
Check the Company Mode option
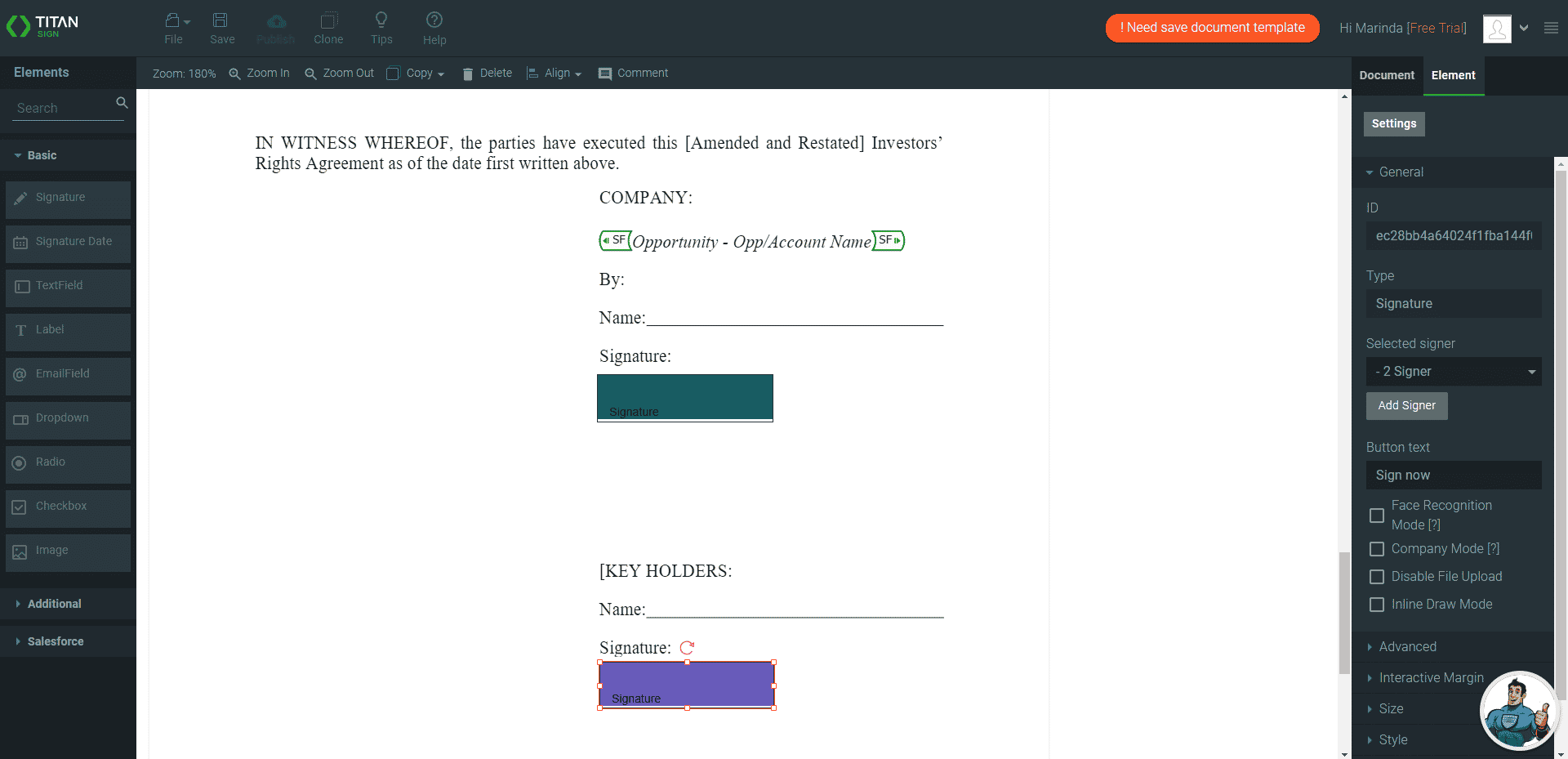tap(1377, 549)
